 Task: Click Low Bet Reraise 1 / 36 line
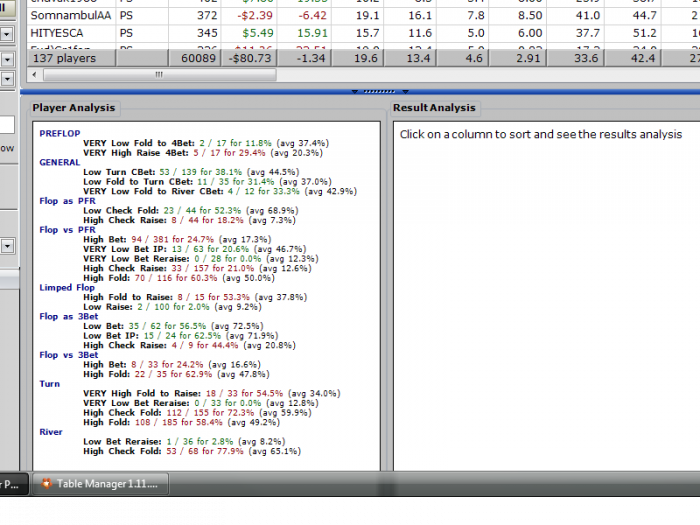click(184, 442)
